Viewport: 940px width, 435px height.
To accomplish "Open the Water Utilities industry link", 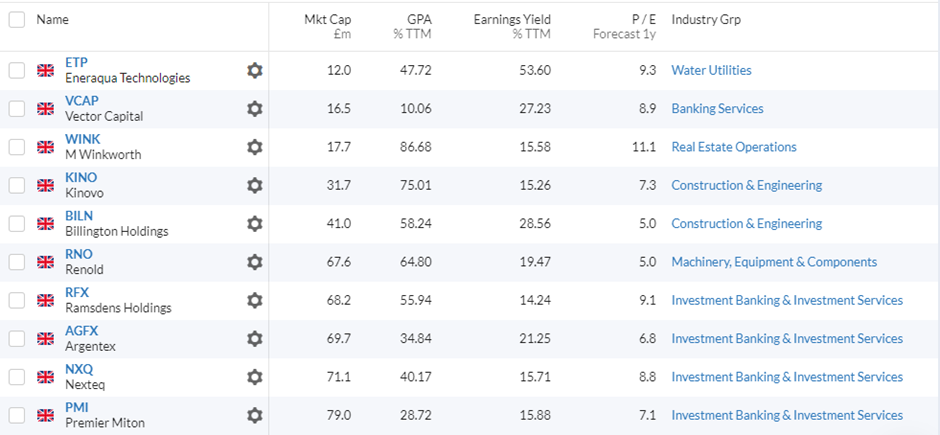I will (x=711, y=71).
